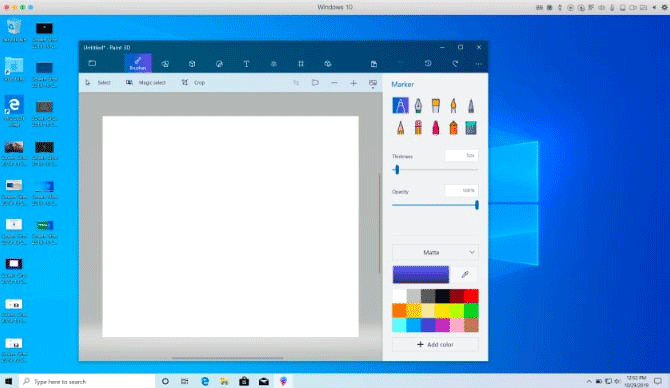Open the Effects tab

tap(273, 64)
